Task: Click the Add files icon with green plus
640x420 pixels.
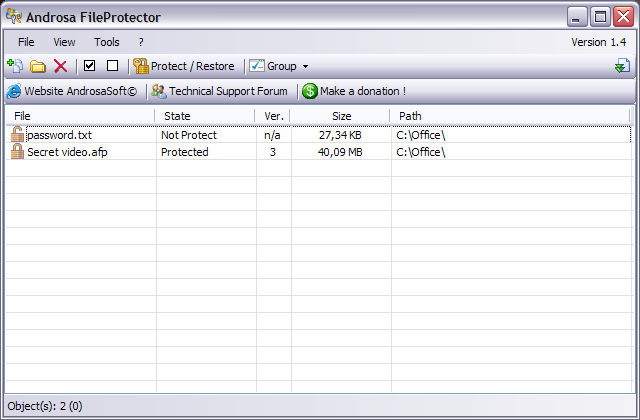Action: 16,66
